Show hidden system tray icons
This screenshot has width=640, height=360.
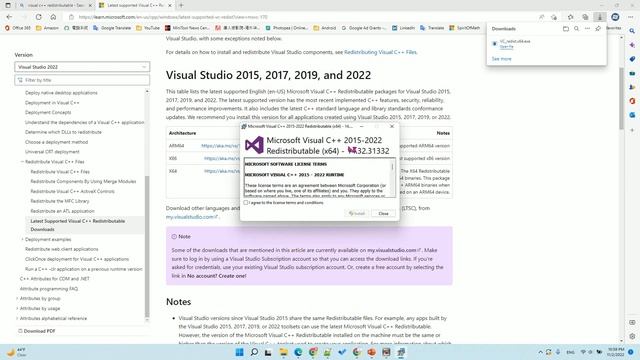pyautogui.click(x=540, y=352)
